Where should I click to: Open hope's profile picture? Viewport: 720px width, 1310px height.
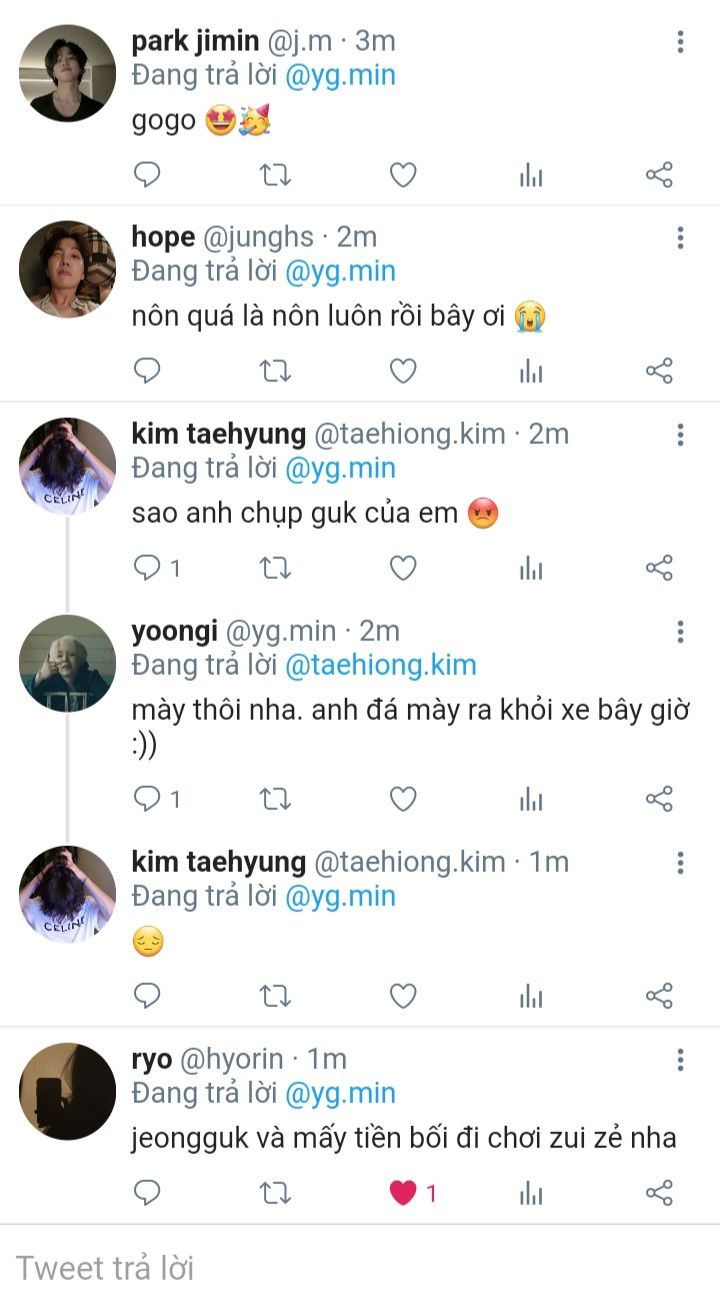(67, 270)
